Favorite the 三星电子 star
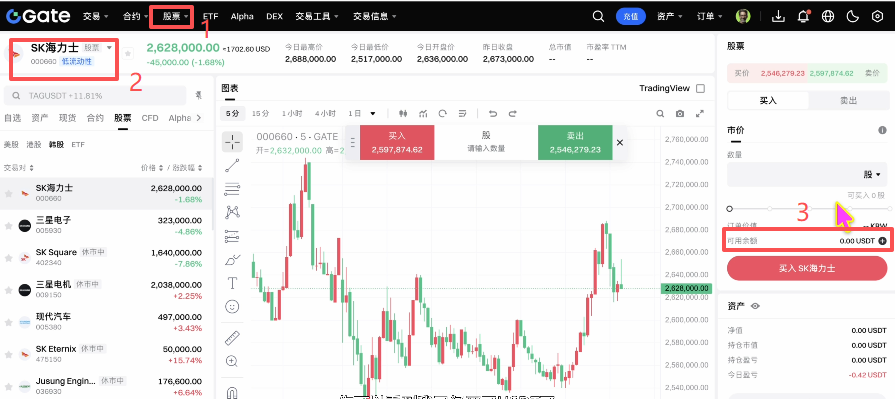895x399 pixels. (9, 226)
